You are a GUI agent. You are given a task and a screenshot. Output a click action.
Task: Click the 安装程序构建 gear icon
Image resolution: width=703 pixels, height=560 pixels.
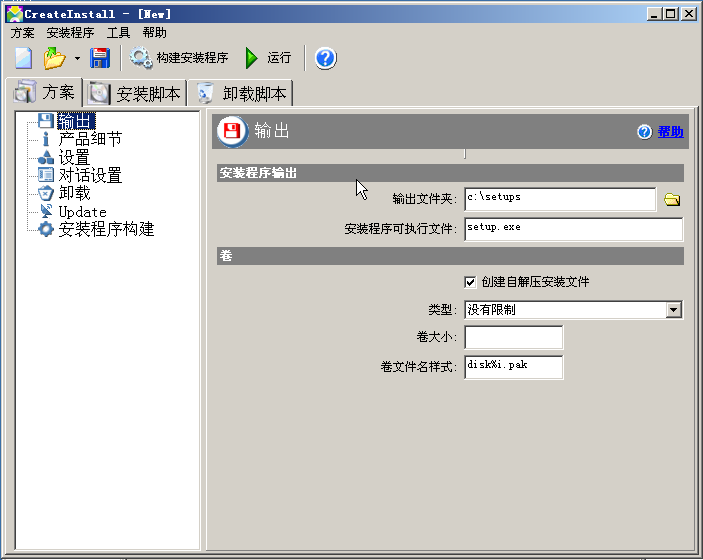[x=46, y=229]
